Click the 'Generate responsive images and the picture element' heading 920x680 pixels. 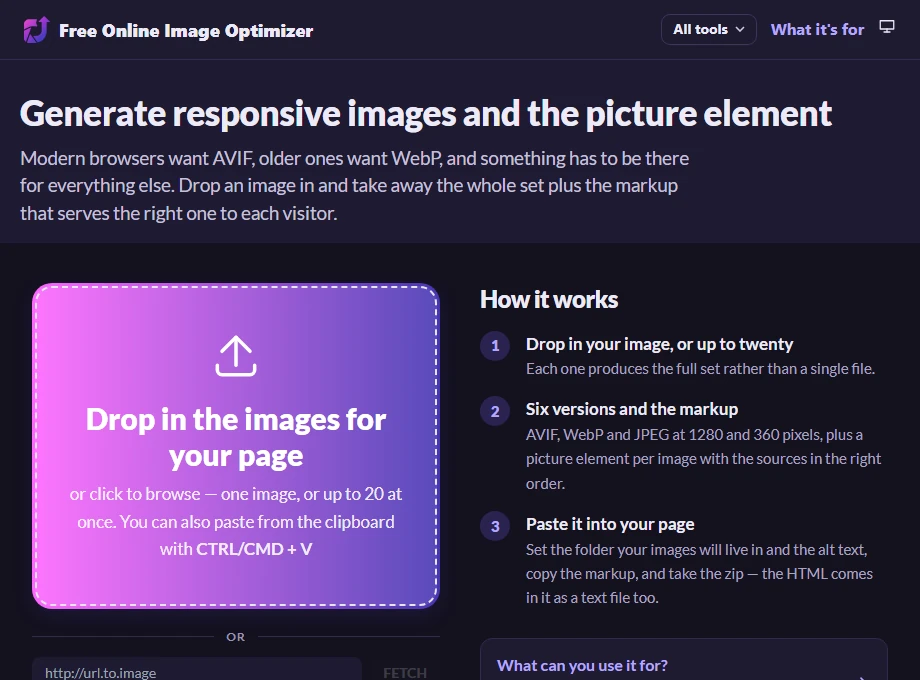(426, 114)
